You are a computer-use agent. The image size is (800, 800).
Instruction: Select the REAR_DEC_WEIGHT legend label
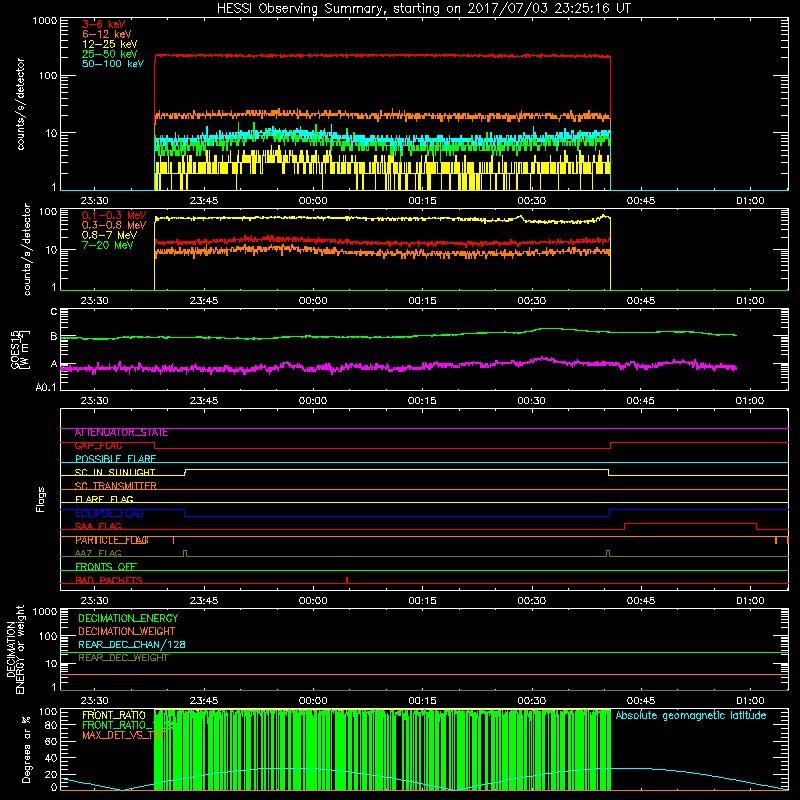(x=123, y=658)
